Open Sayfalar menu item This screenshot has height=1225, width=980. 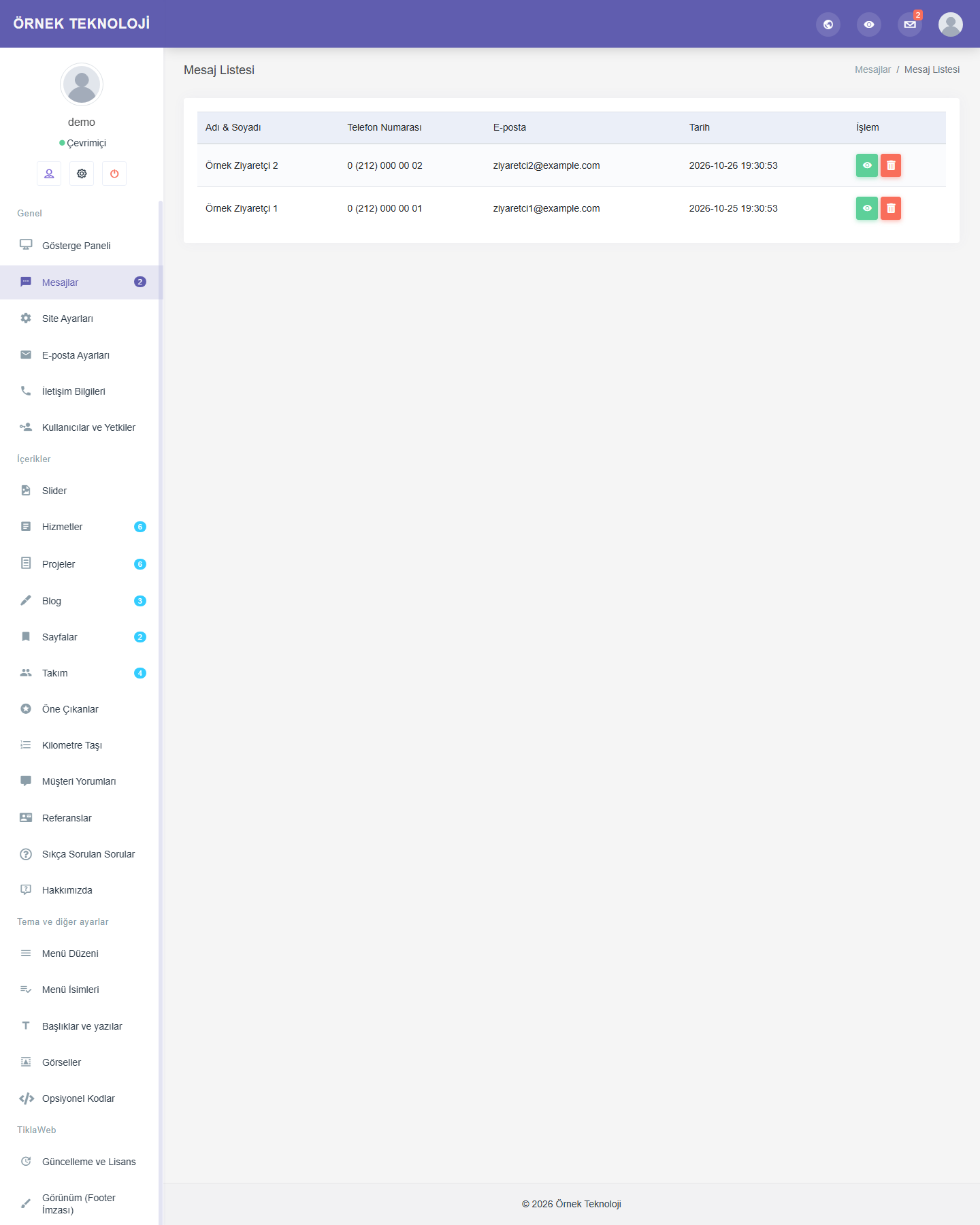point(82,637)
